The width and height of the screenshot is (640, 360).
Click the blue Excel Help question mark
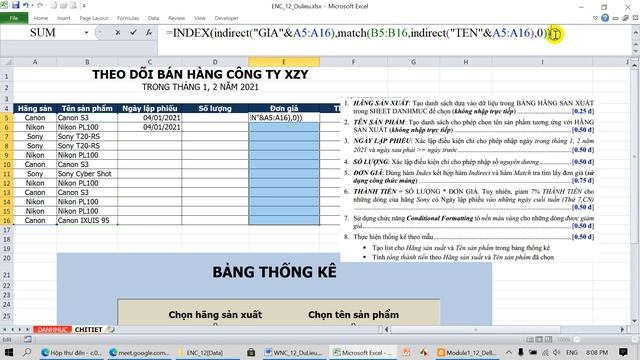(x=605, y=18)
